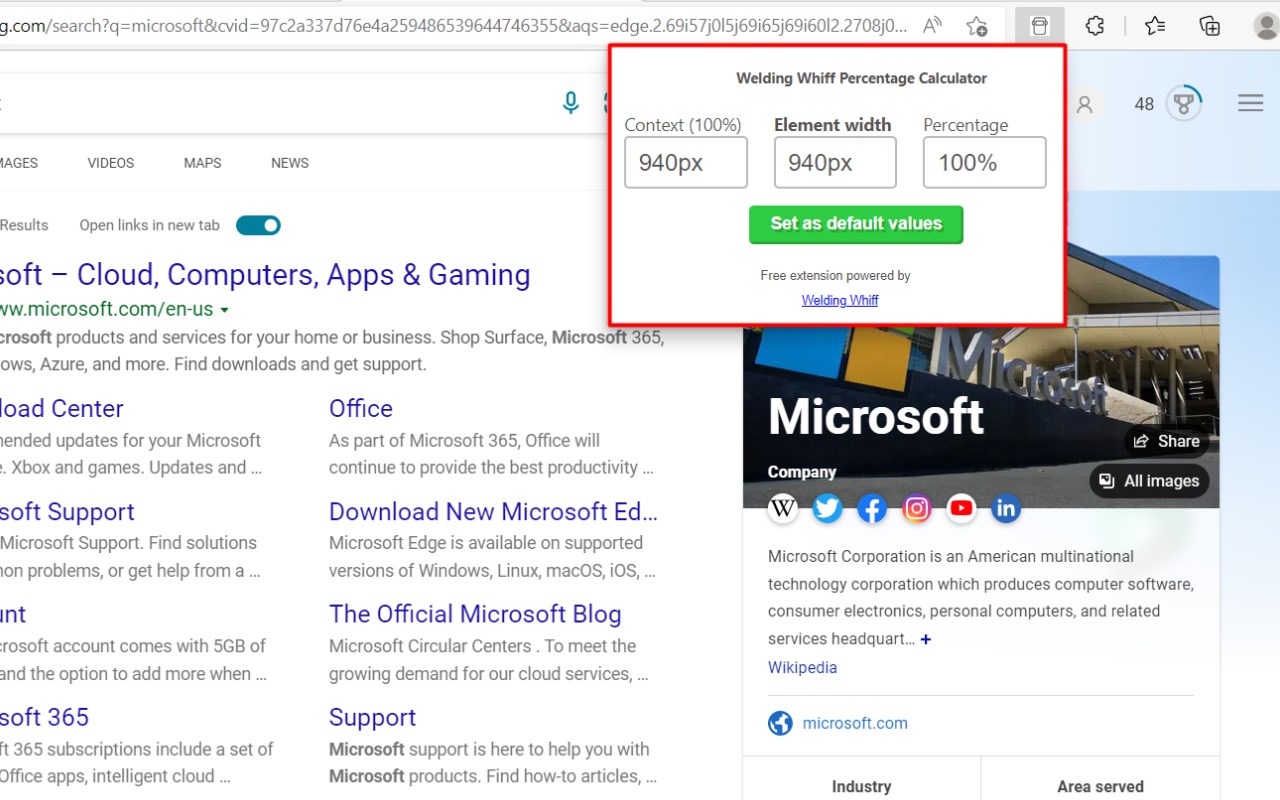Open Microsoft's LinkedIn profile icon

click(1006, 509)
